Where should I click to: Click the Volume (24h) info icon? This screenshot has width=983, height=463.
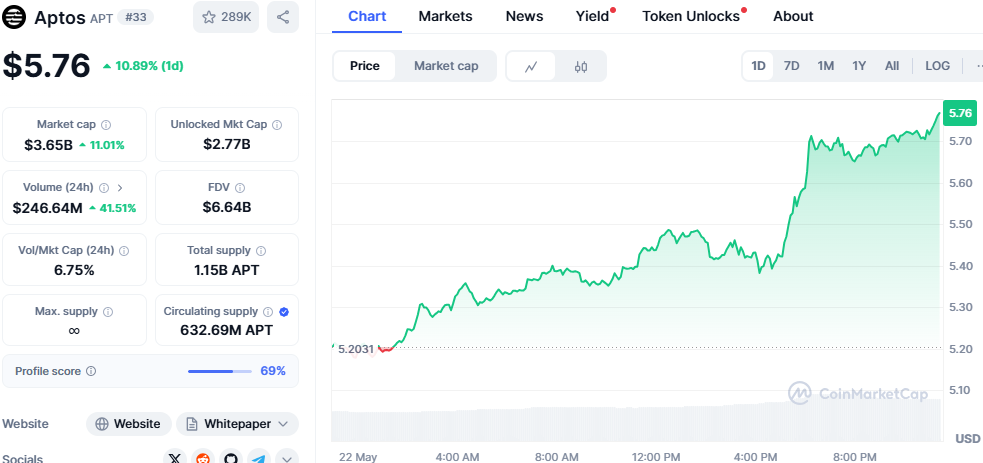(104, 187)
